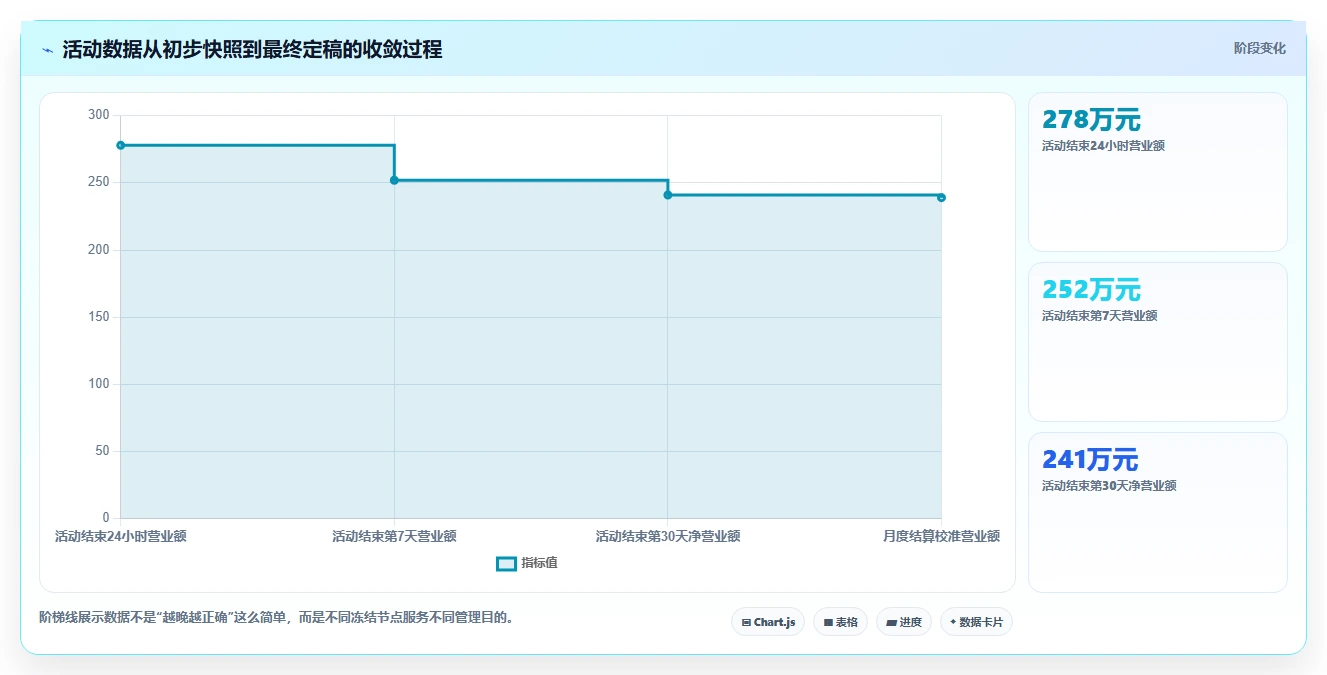Click the y-axis value 100
The image size is (1327, 675).
(99, 384)
